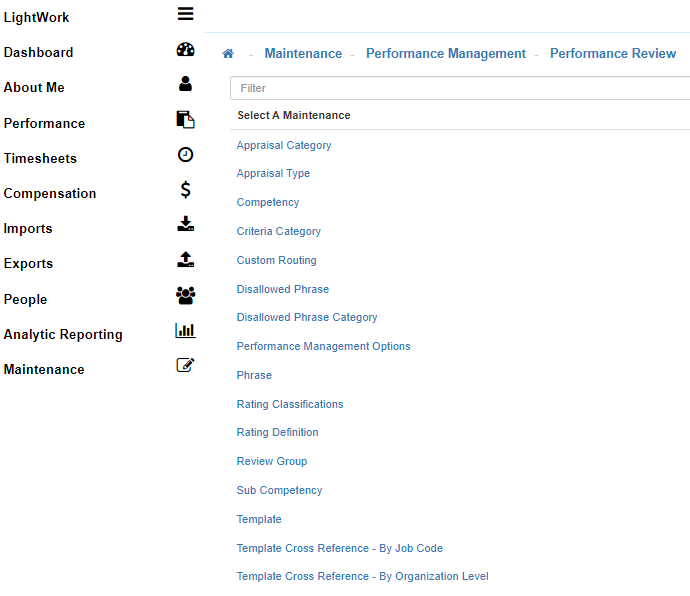This screenshot has height=596, width=690.
Task: Open the Performance documents icon
Action: [x=185, y=120]
